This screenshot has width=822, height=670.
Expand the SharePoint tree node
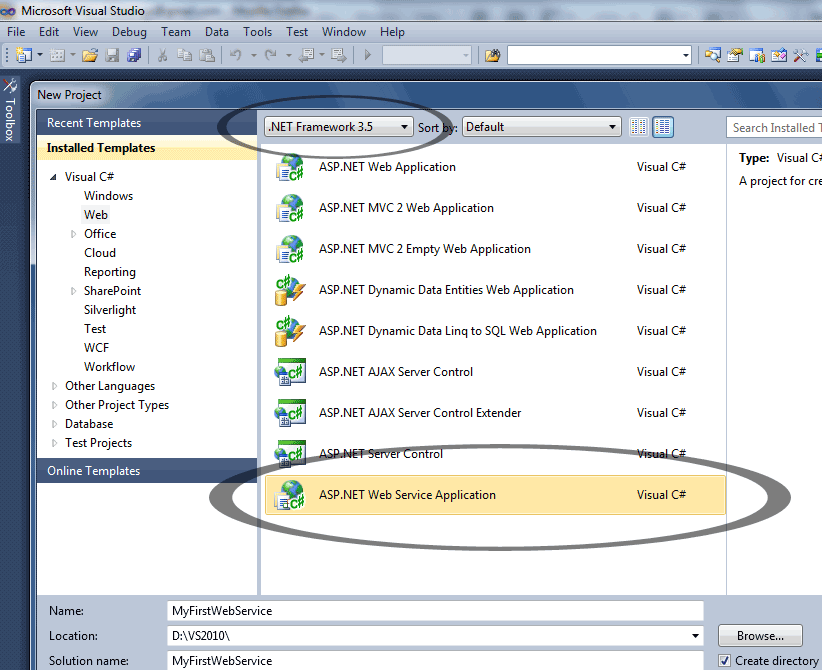73,291
